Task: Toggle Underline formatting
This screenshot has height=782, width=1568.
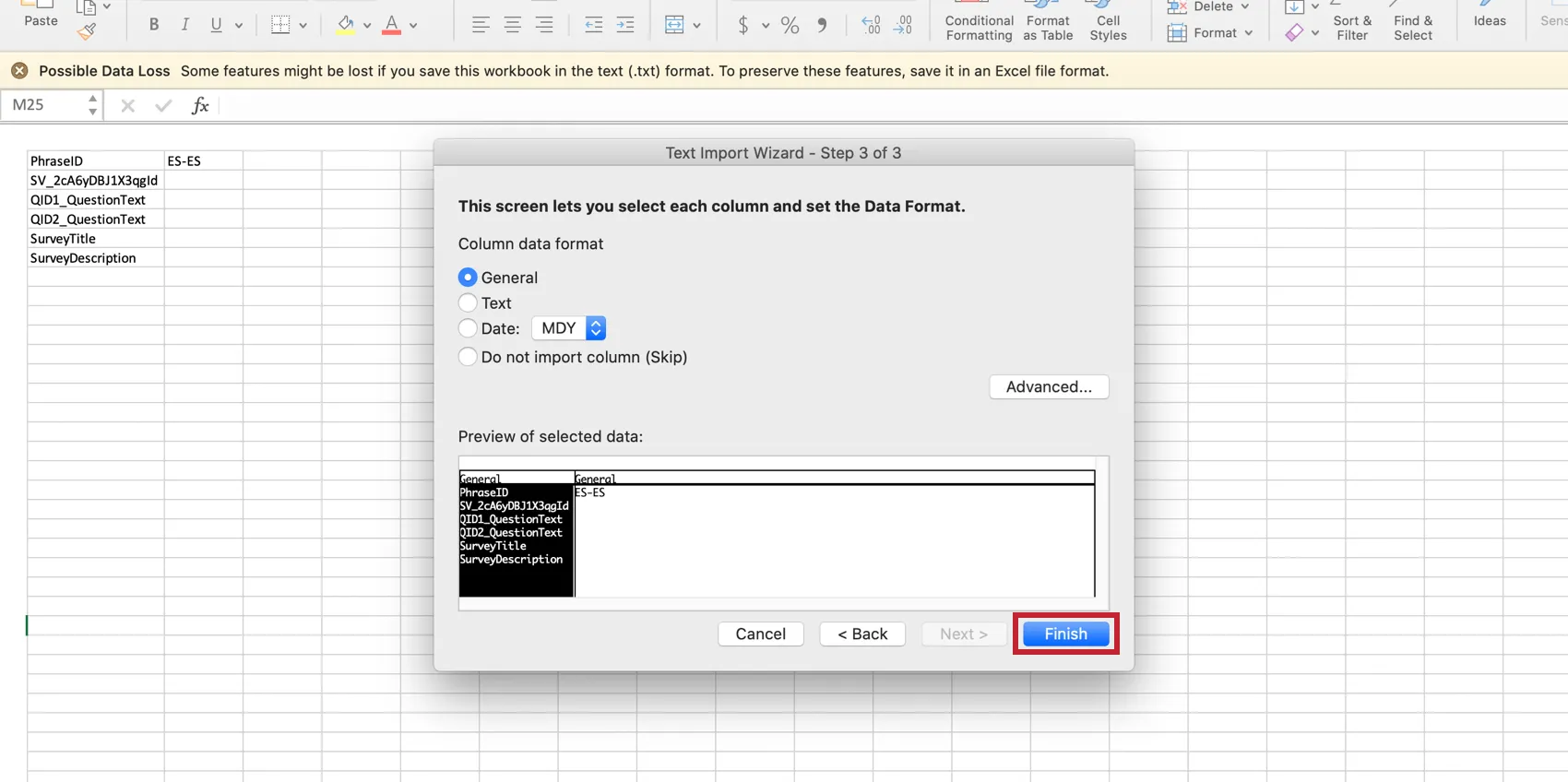Action: coord(216,25)
